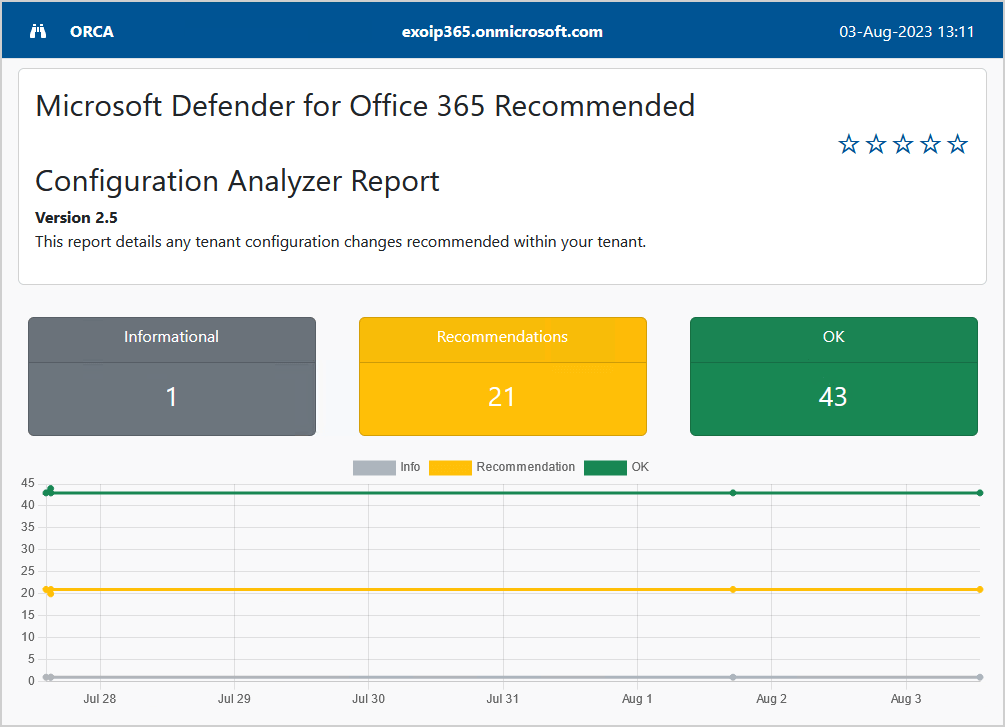1005x727 pixels.
Task: Select the fourth star in the rating
Action: click(x=930, y=145)
